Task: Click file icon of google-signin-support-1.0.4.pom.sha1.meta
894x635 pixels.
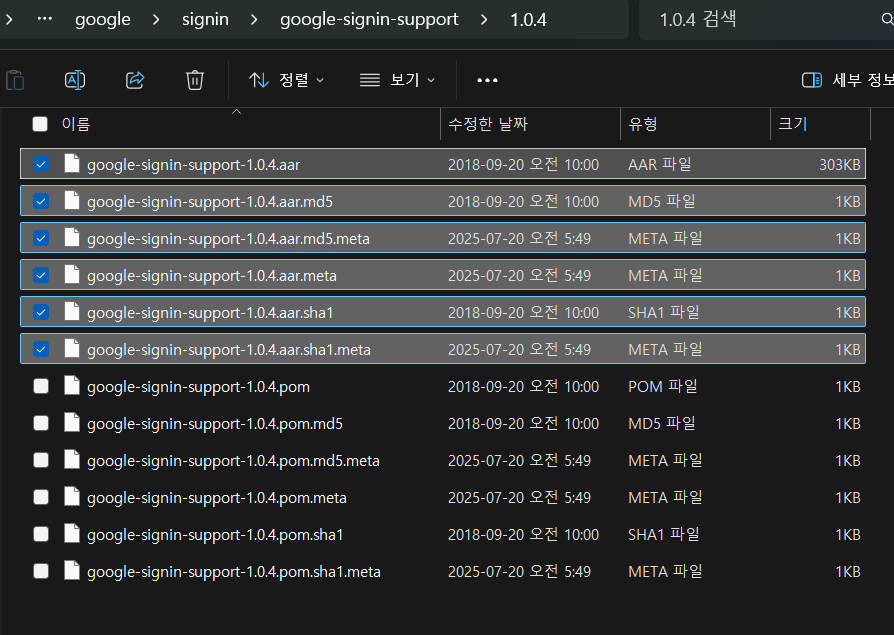Action: tap(72, 571)
